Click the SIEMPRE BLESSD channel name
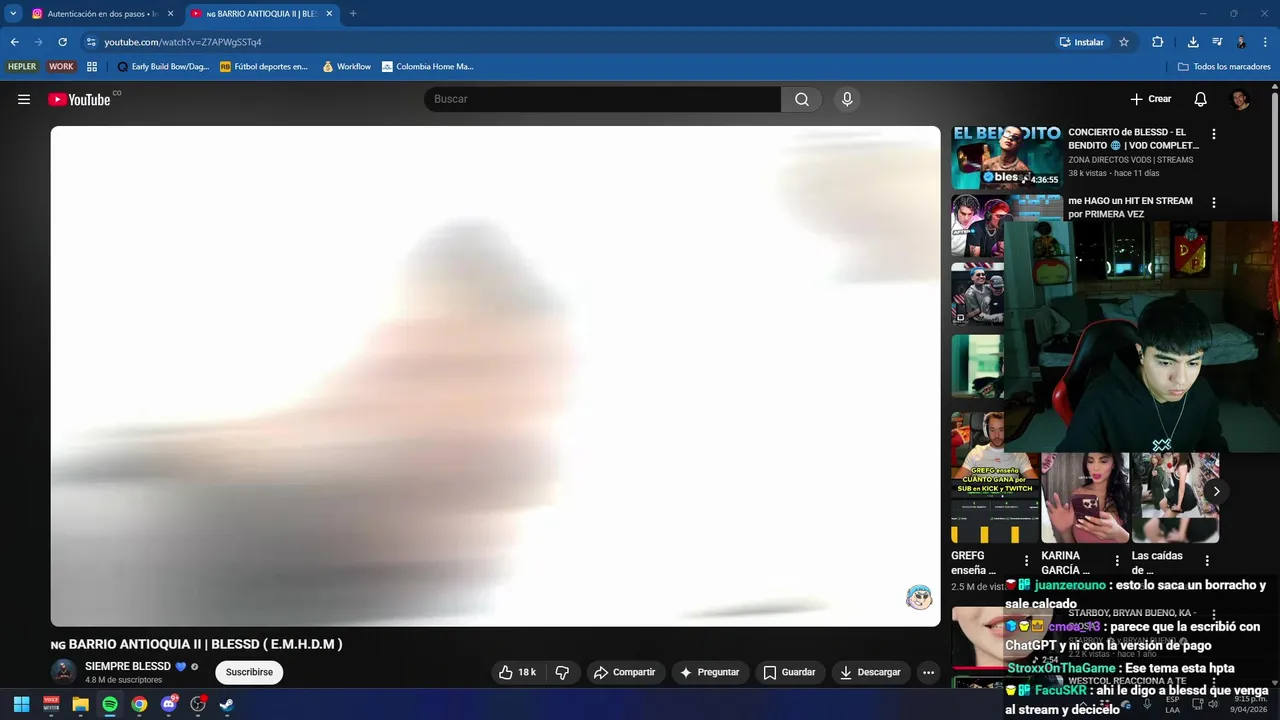 point(128,666)
